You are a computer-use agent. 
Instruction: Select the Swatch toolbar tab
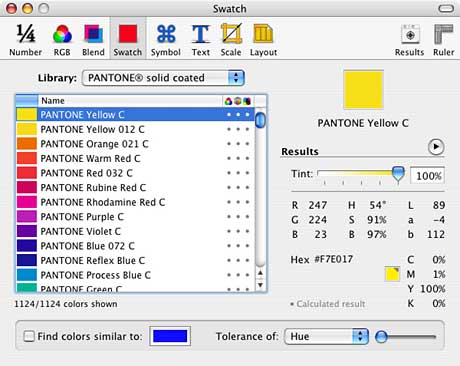coord(128,40)
